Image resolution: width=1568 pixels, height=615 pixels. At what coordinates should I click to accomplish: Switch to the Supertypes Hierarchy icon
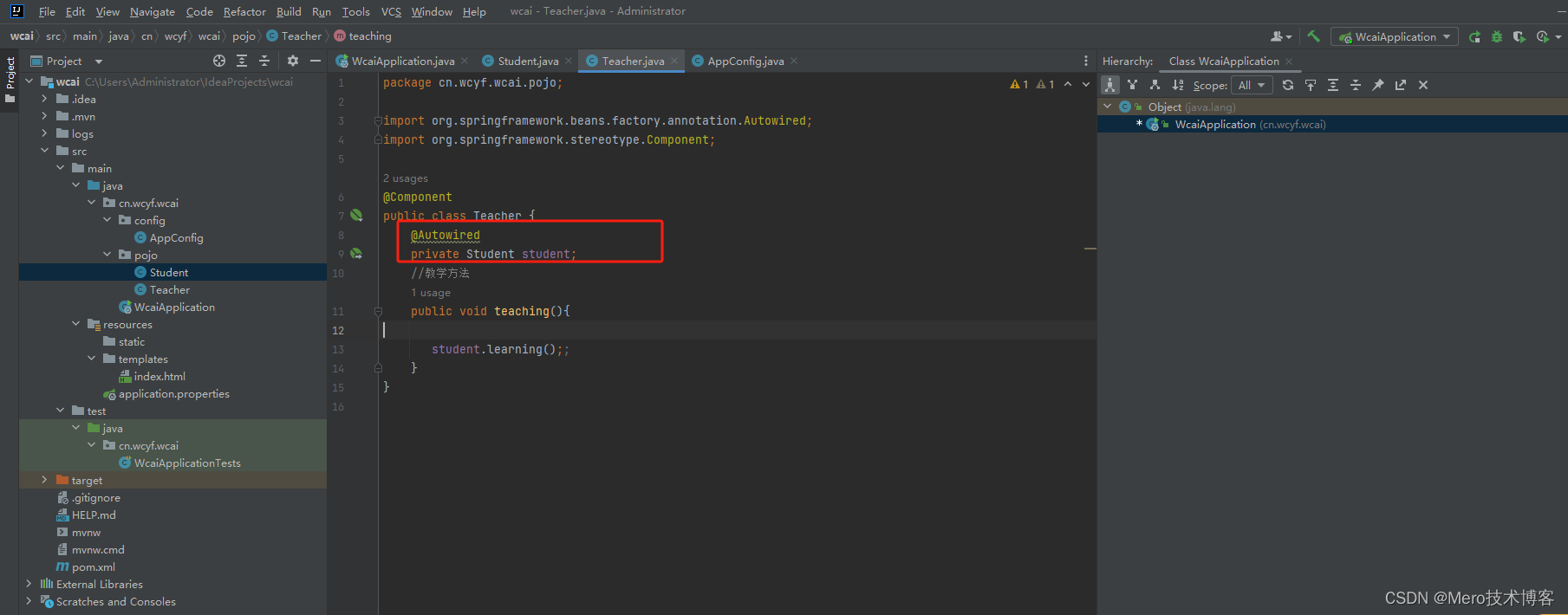tap(1132, 85)
